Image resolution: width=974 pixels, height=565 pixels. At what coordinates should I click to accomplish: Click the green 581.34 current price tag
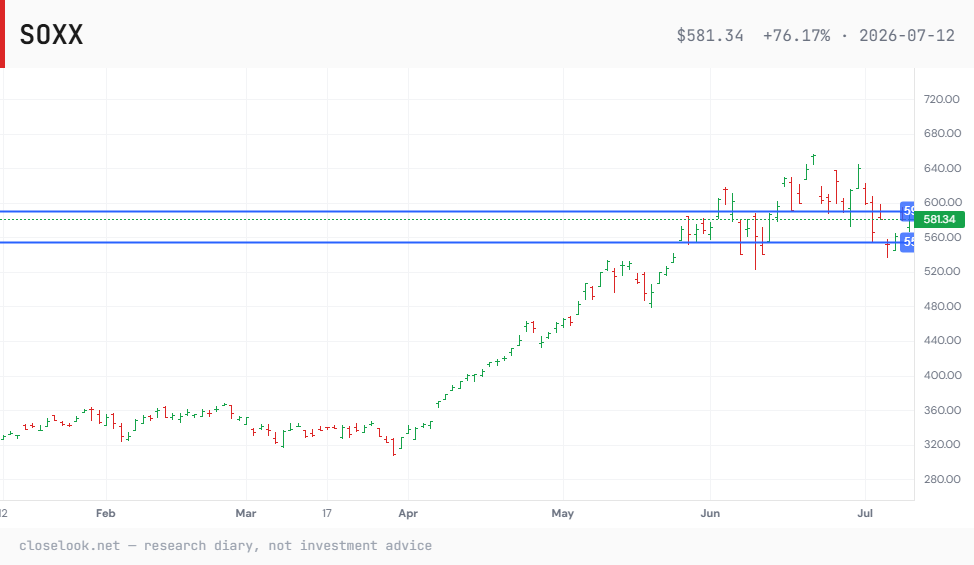pyautogui.click(x=939, y=219)
